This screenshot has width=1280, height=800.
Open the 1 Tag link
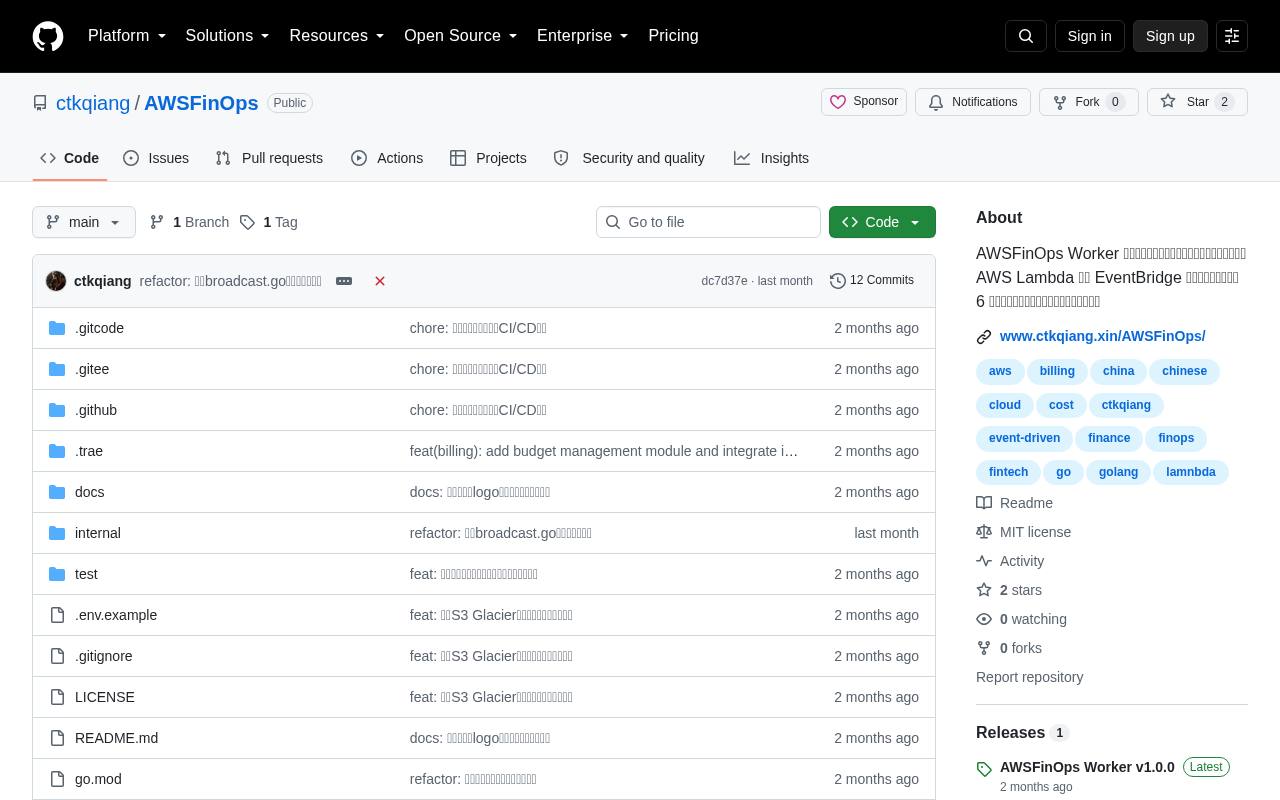268,222
